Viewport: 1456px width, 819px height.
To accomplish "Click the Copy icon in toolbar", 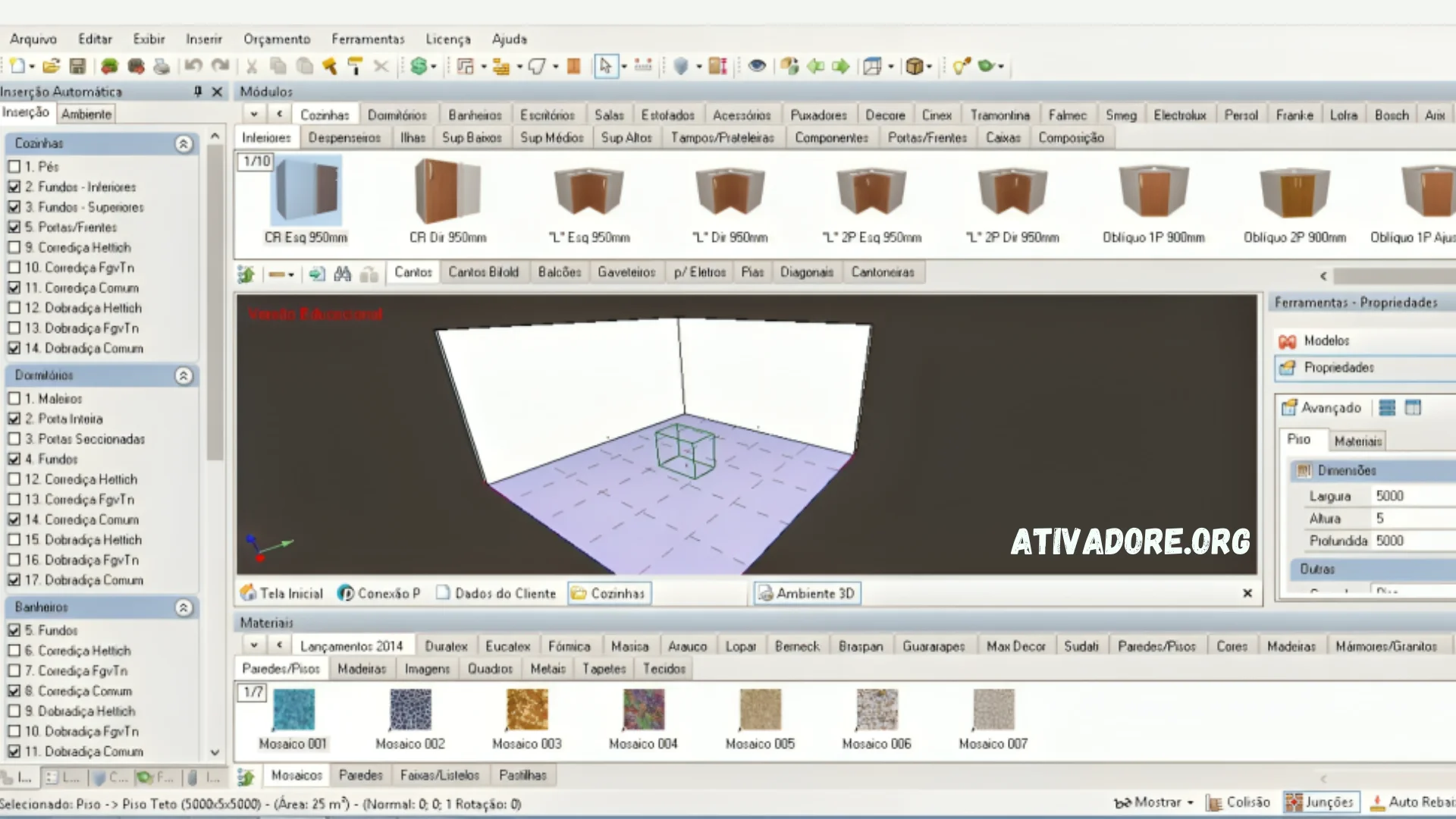I will click(x=278, y=67).
